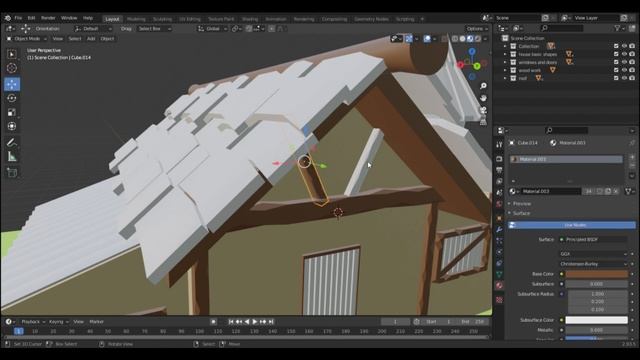Select the Annotate pencil tool
Viewport: 640px width, 360px height.
click(x=12, y=142)
